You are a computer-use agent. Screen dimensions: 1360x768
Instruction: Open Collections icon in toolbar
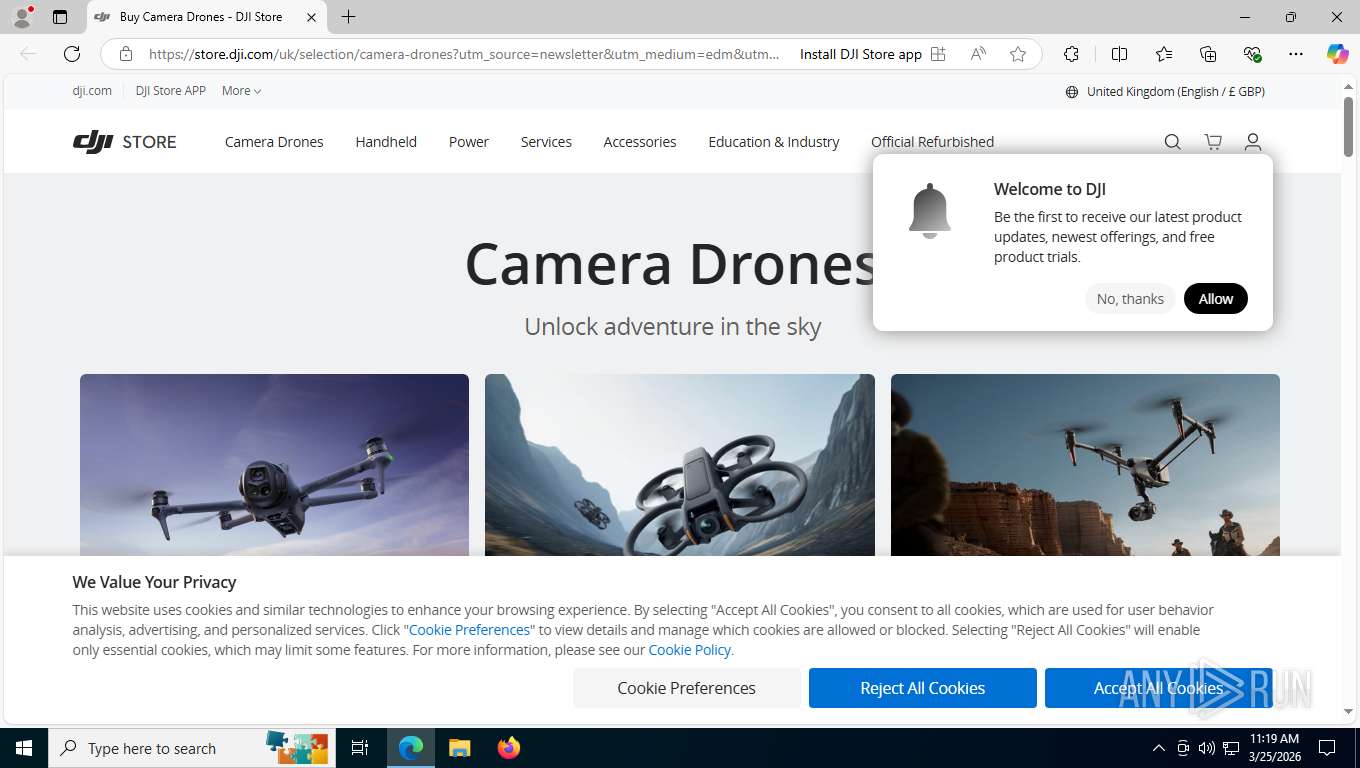tap(1208, 54)
